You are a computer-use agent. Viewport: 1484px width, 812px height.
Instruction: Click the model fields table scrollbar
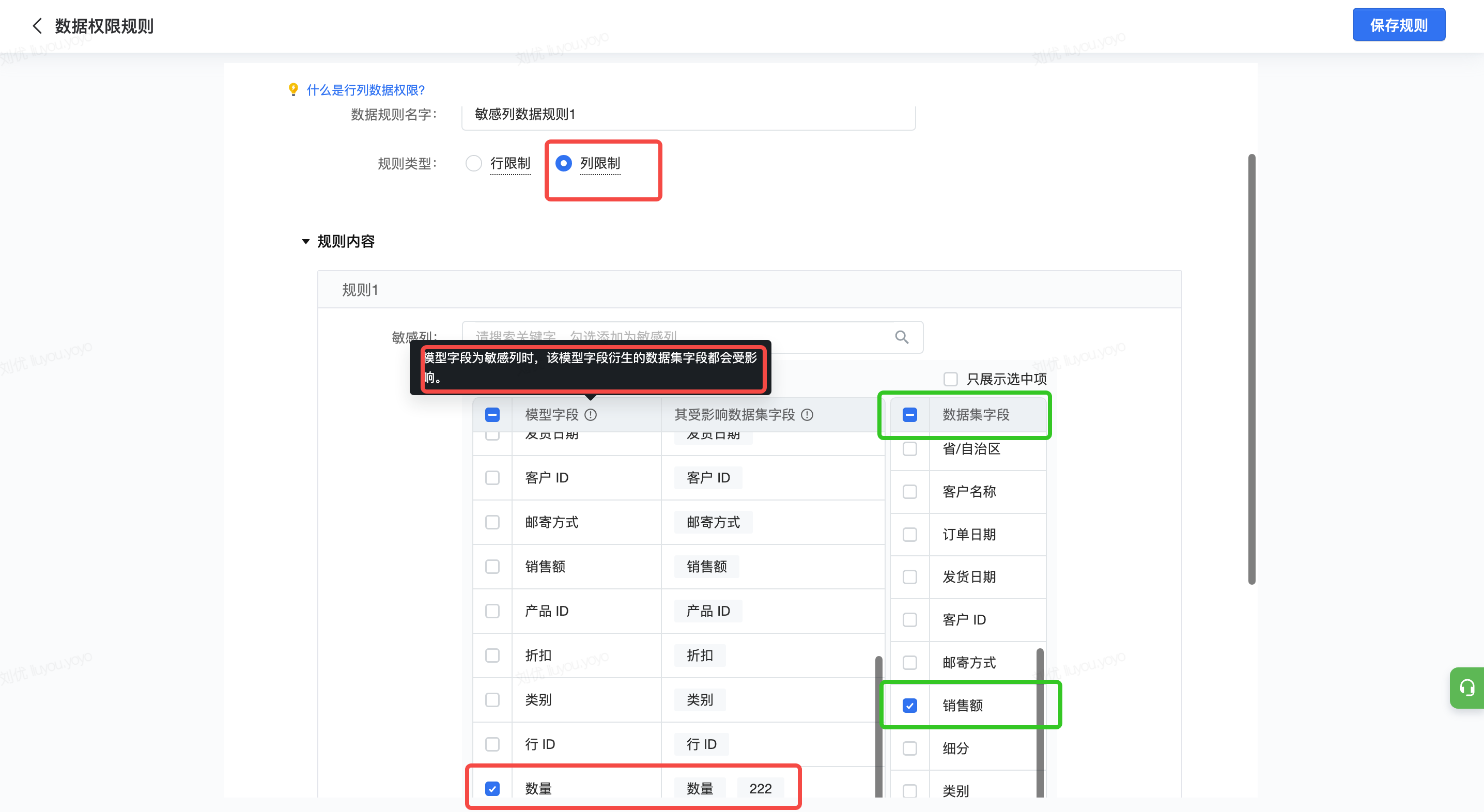pyautogui.click(x=878, y=727)
